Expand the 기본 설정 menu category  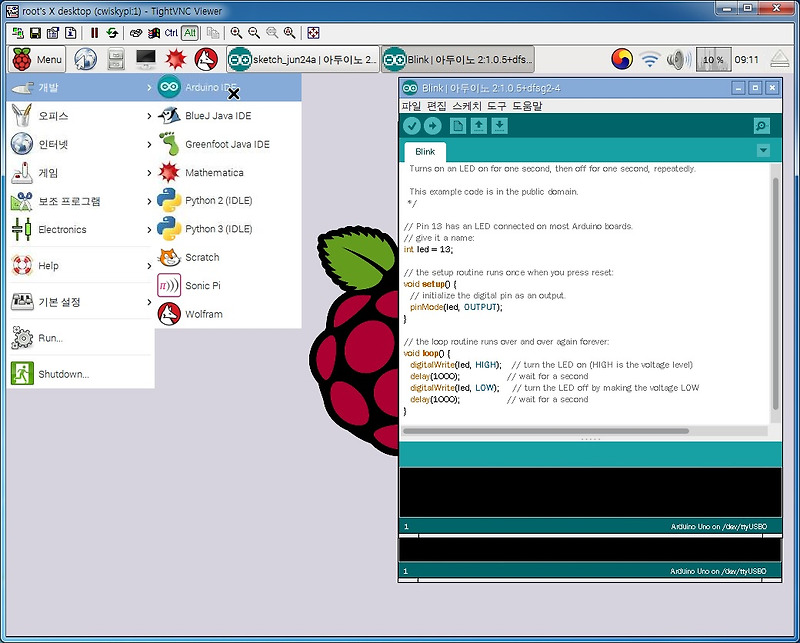[x=80, y=302]
